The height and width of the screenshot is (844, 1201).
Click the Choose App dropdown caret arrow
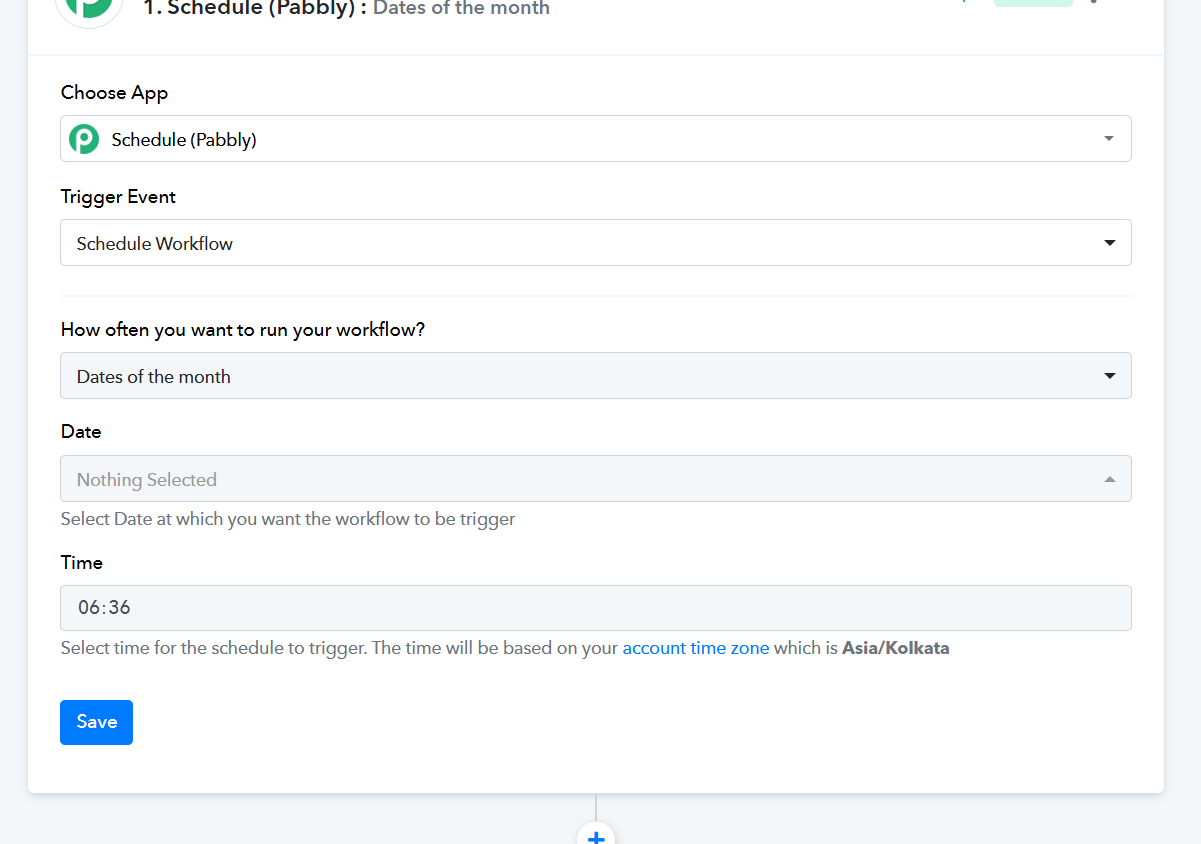click(1108, 139)
